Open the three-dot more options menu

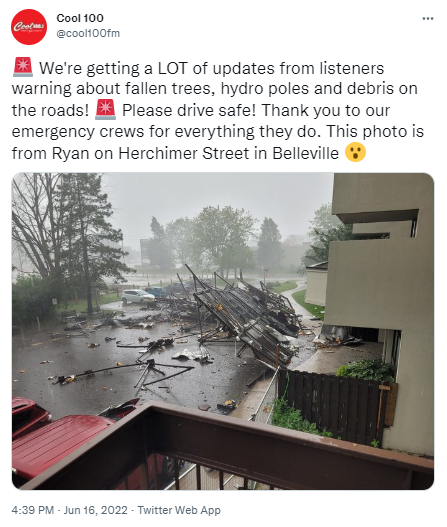(x=428, y=18)
